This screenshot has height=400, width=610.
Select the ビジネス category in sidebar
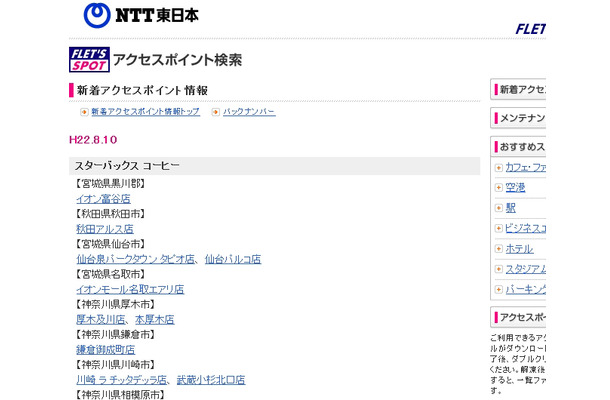(x=525, y=228)
